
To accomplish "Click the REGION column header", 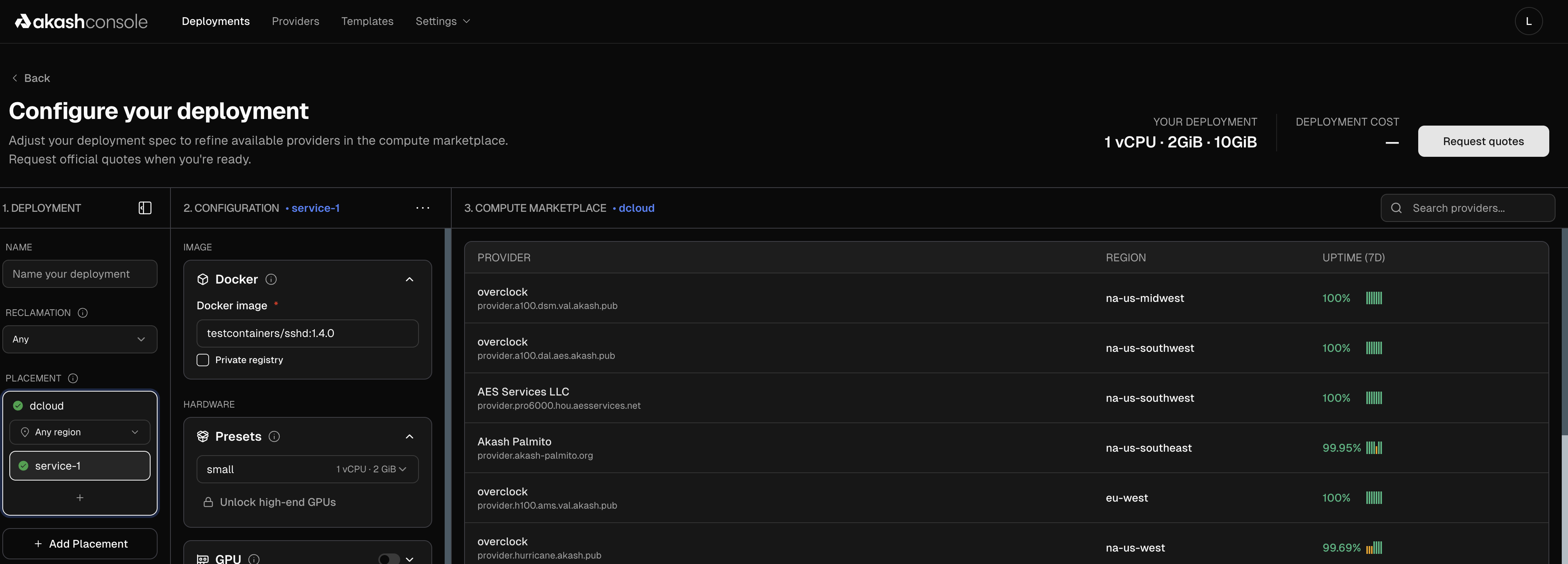I will tap(1125, 257).
